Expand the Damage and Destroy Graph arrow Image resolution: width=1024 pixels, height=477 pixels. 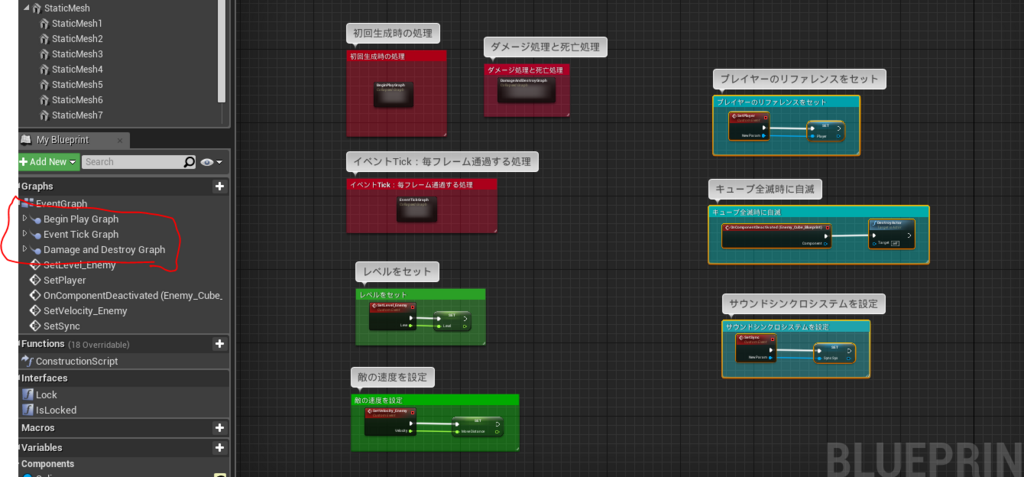[25, 249]
